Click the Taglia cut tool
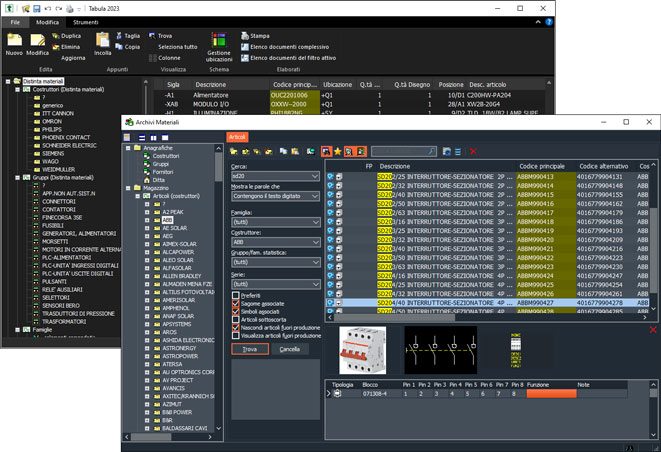661x452 pixels. pos(128,36)
